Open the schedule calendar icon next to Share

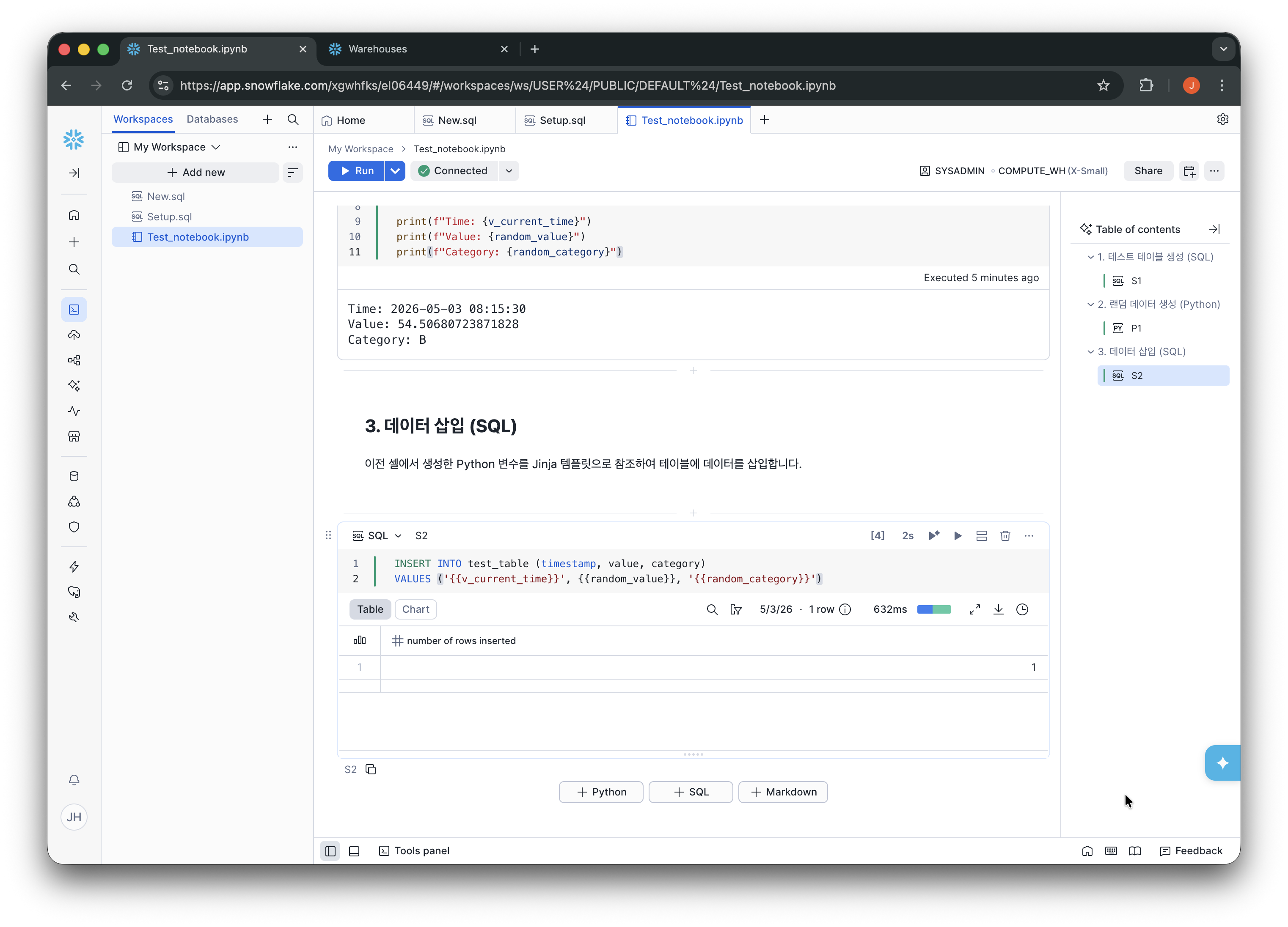click(1189, 171)
